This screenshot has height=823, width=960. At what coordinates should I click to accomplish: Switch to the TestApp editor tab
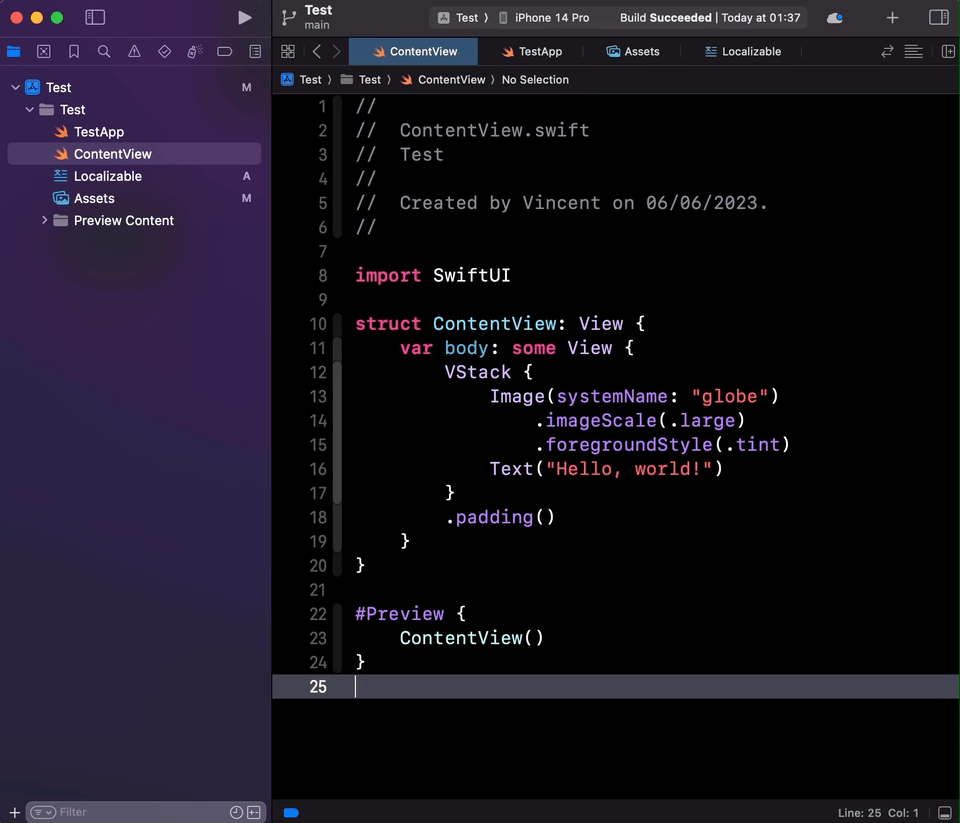[x=531, y=51]
